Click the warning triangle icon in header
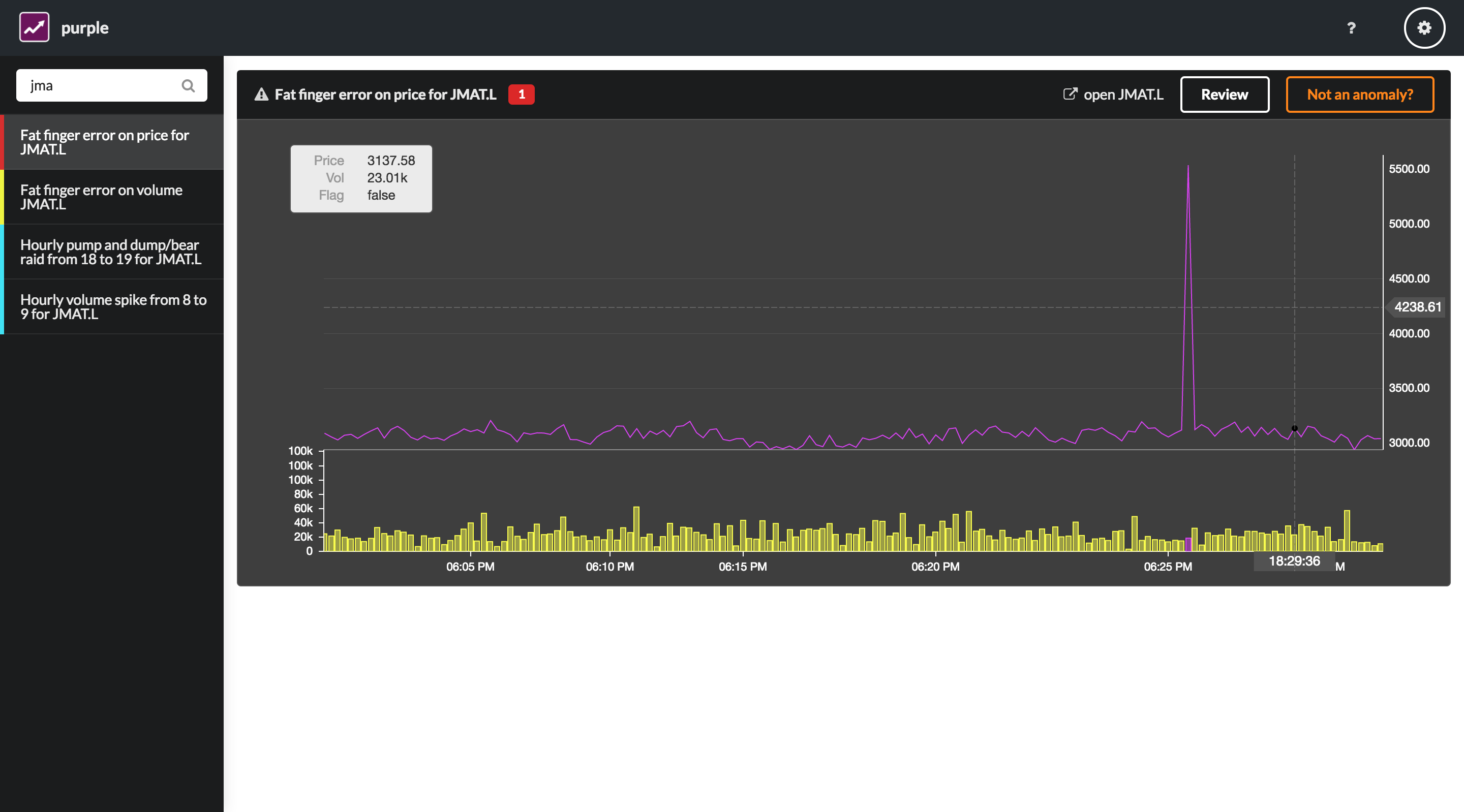 [x=261, y=95]
